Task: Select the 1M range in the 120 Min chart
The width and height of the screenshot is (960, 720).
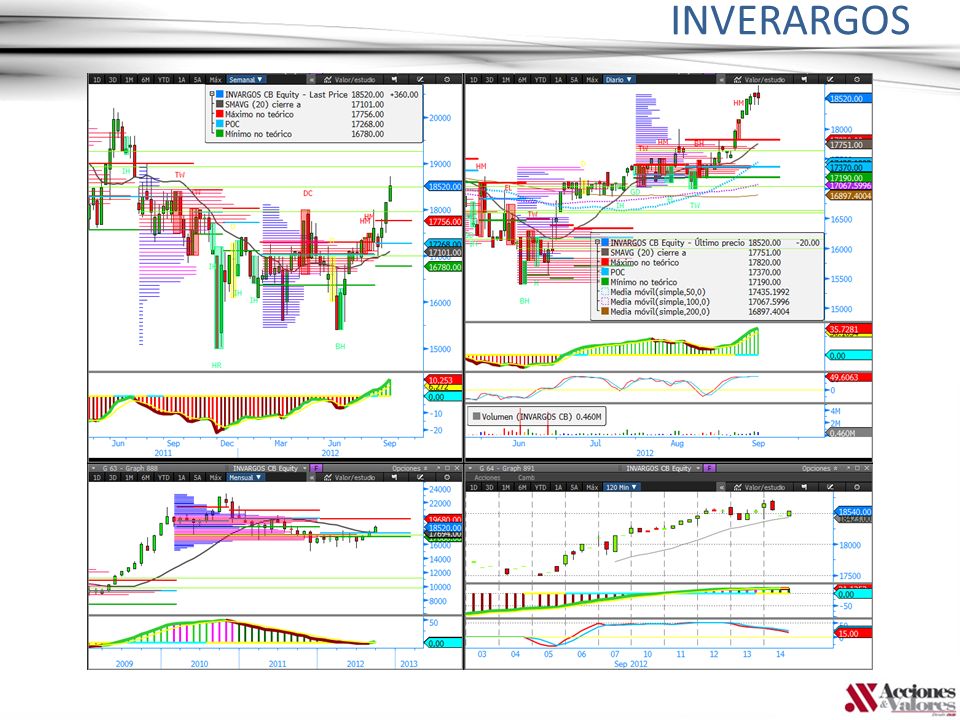Action: 506,487
